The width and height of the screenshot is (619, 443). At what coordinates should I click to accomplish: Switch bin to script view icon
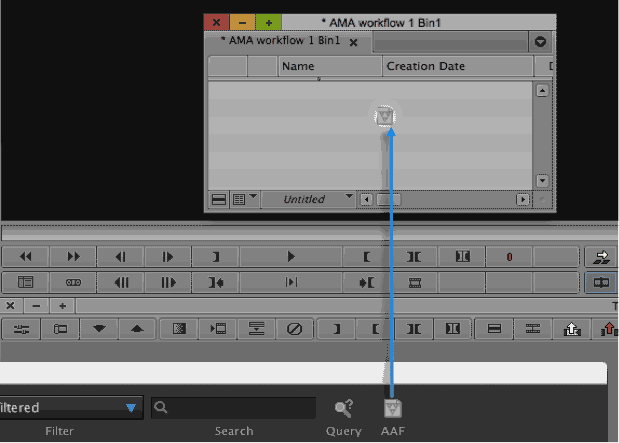(x=219, y=199)
